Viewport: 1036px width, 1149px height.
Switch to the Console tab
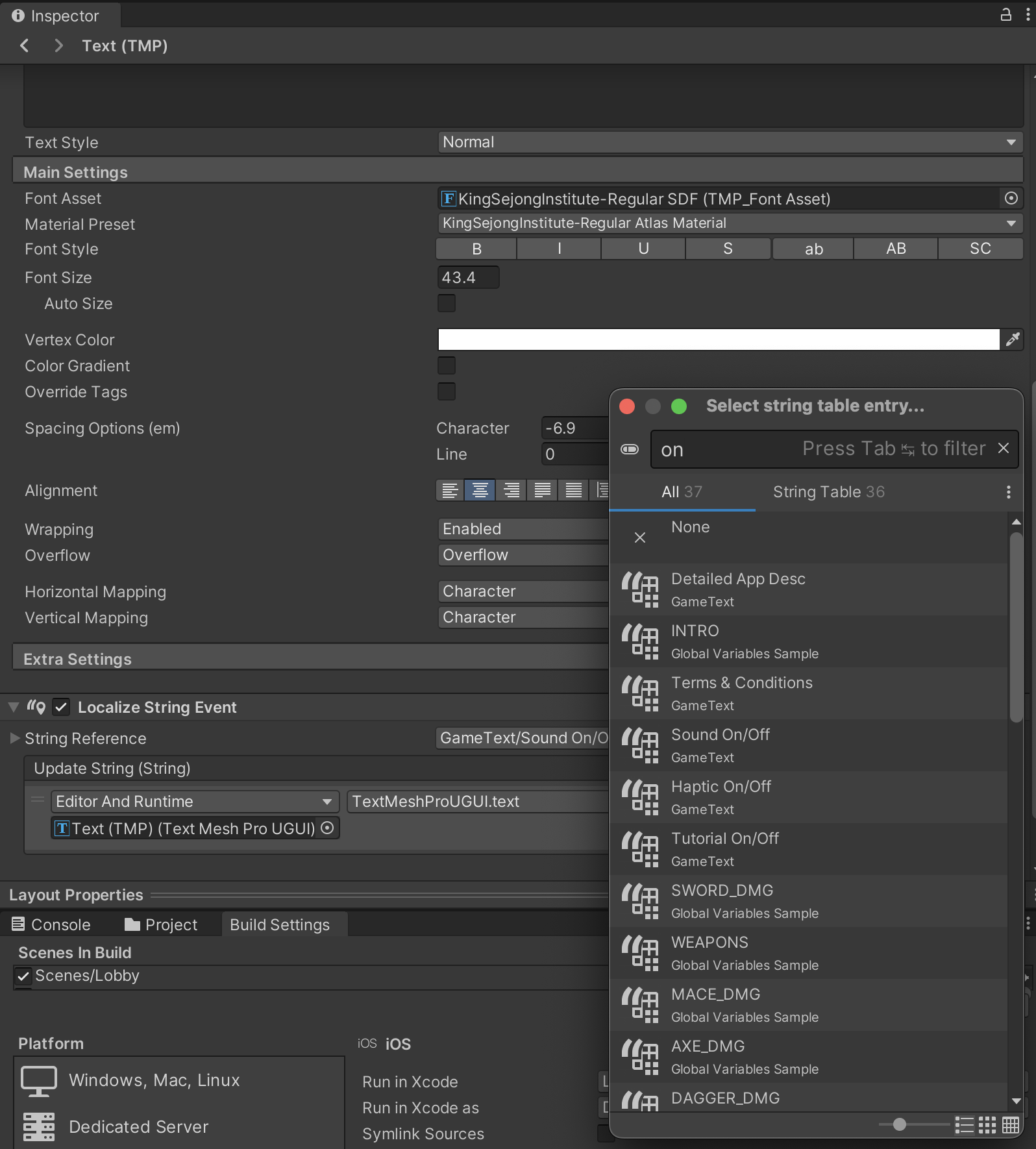click(x=51, y=924)
